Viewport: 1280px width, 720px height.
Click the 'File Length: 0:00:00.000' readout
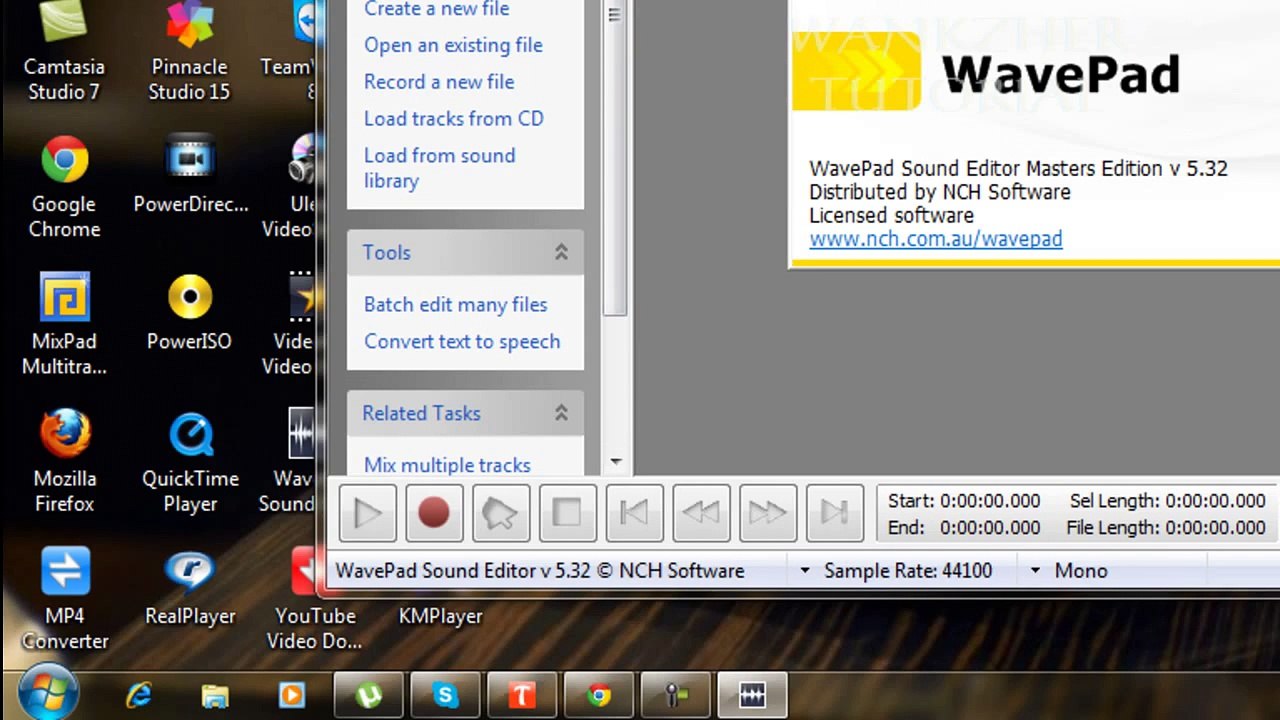tap(1166, 528)
